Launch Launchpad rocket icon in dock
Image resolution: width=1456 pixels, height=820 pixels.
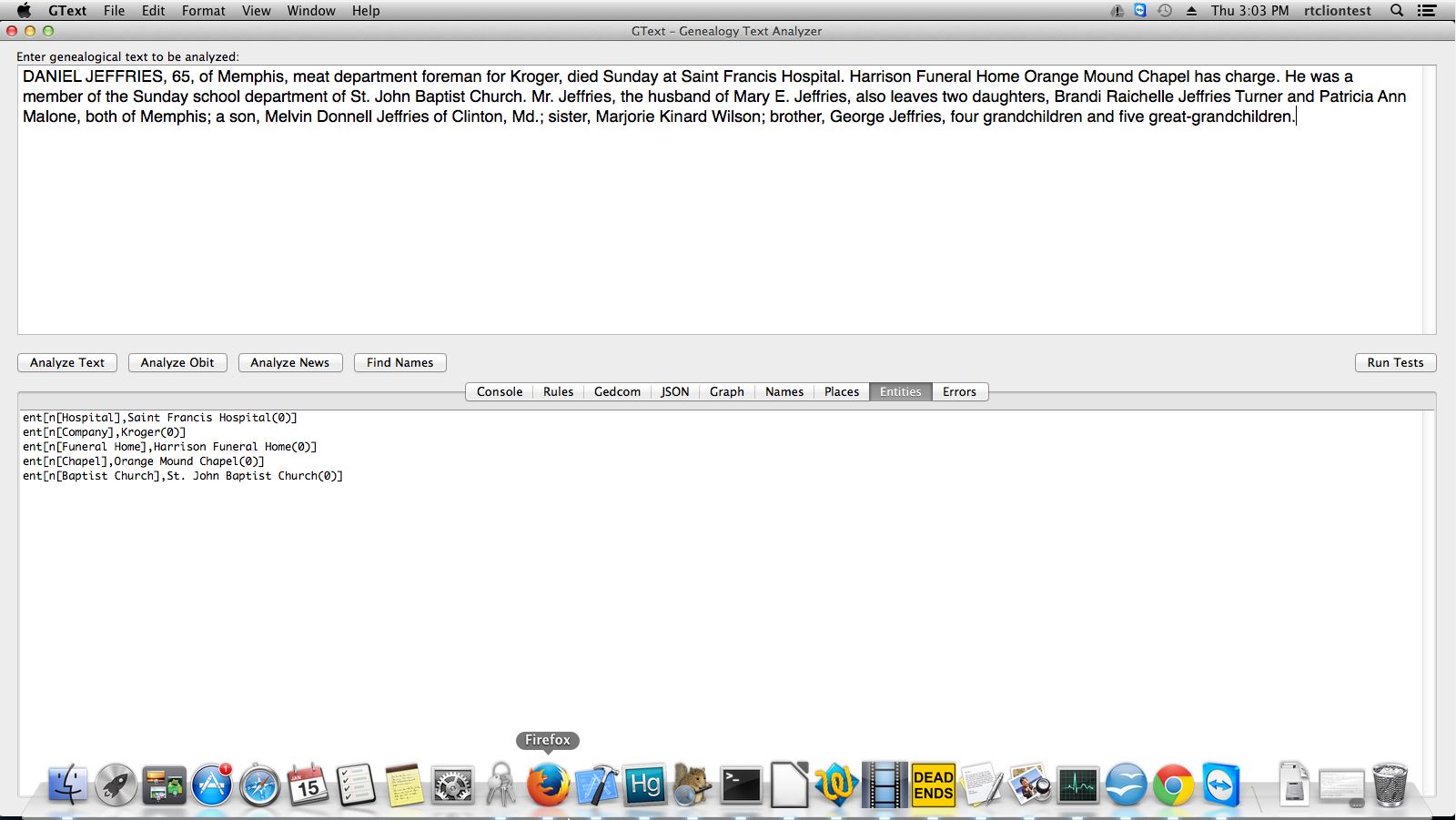(116, 785)
